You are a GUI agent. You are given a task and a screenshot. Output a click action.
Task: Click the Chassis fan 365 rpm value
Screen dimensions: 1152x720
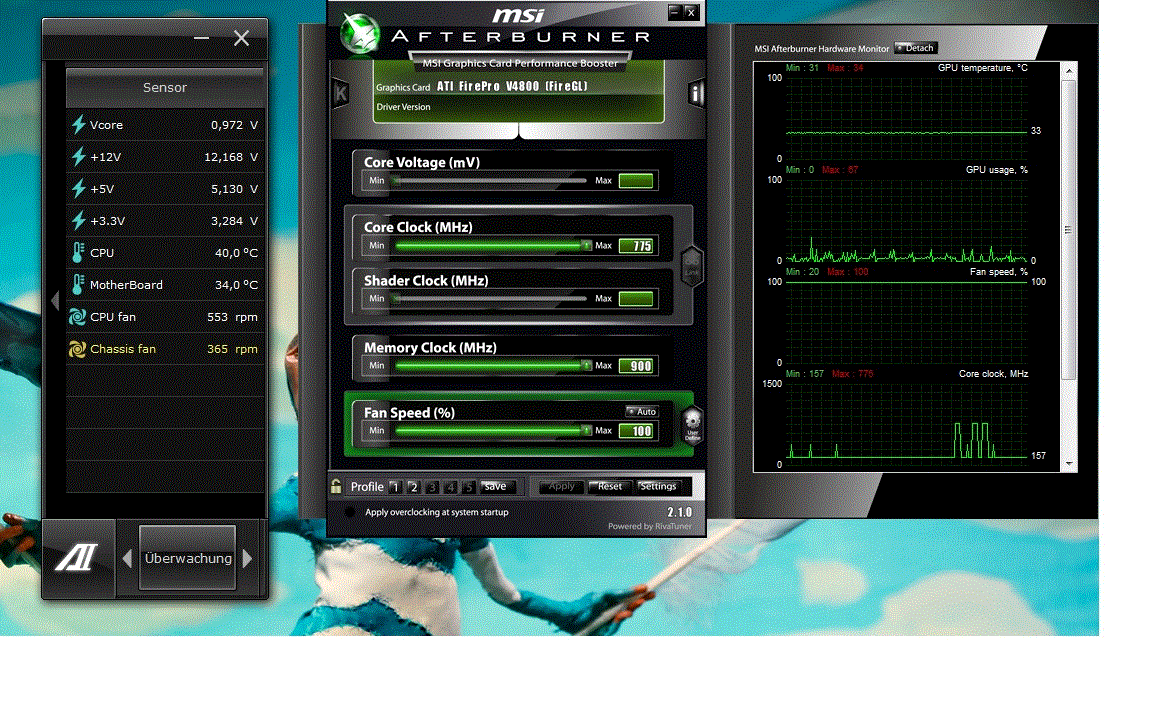[x=232, y=349]
